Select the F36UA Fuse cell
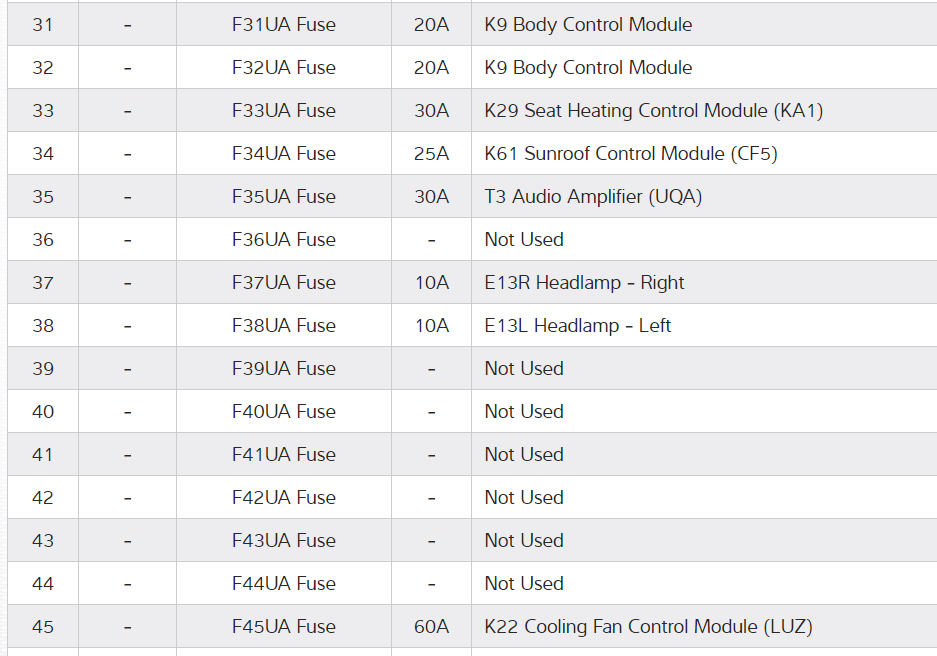The width and height of the screenshot is (937, 656). pos(283,240)
